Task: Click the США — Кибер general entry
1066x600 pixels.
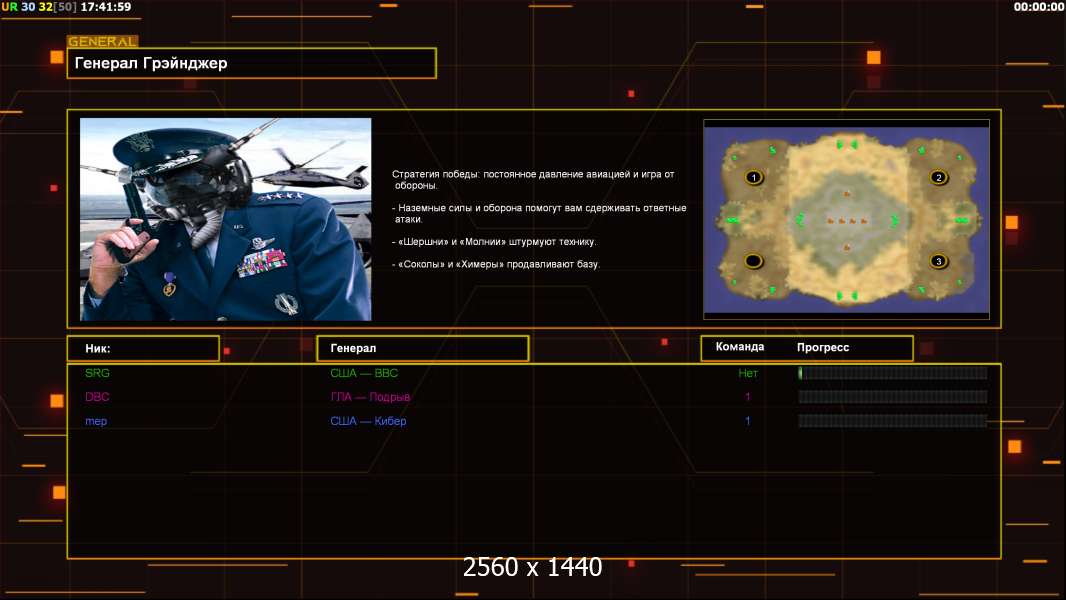Action: 368,421
